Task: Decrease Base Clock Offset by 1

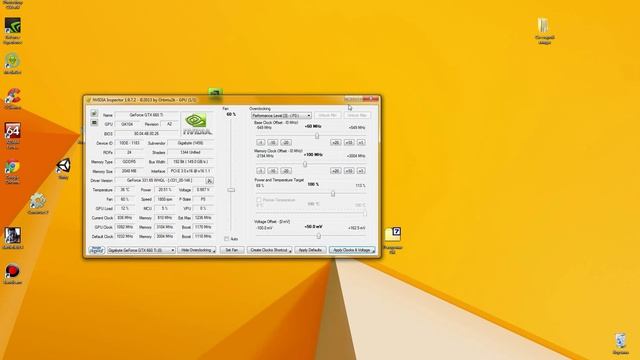Action: tap(261, 142)
